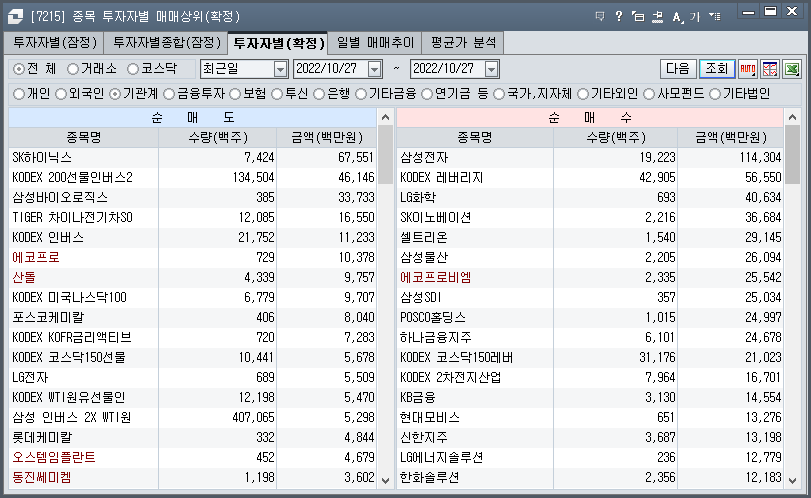Pin the window with the pushpin icon

[657, 17]
